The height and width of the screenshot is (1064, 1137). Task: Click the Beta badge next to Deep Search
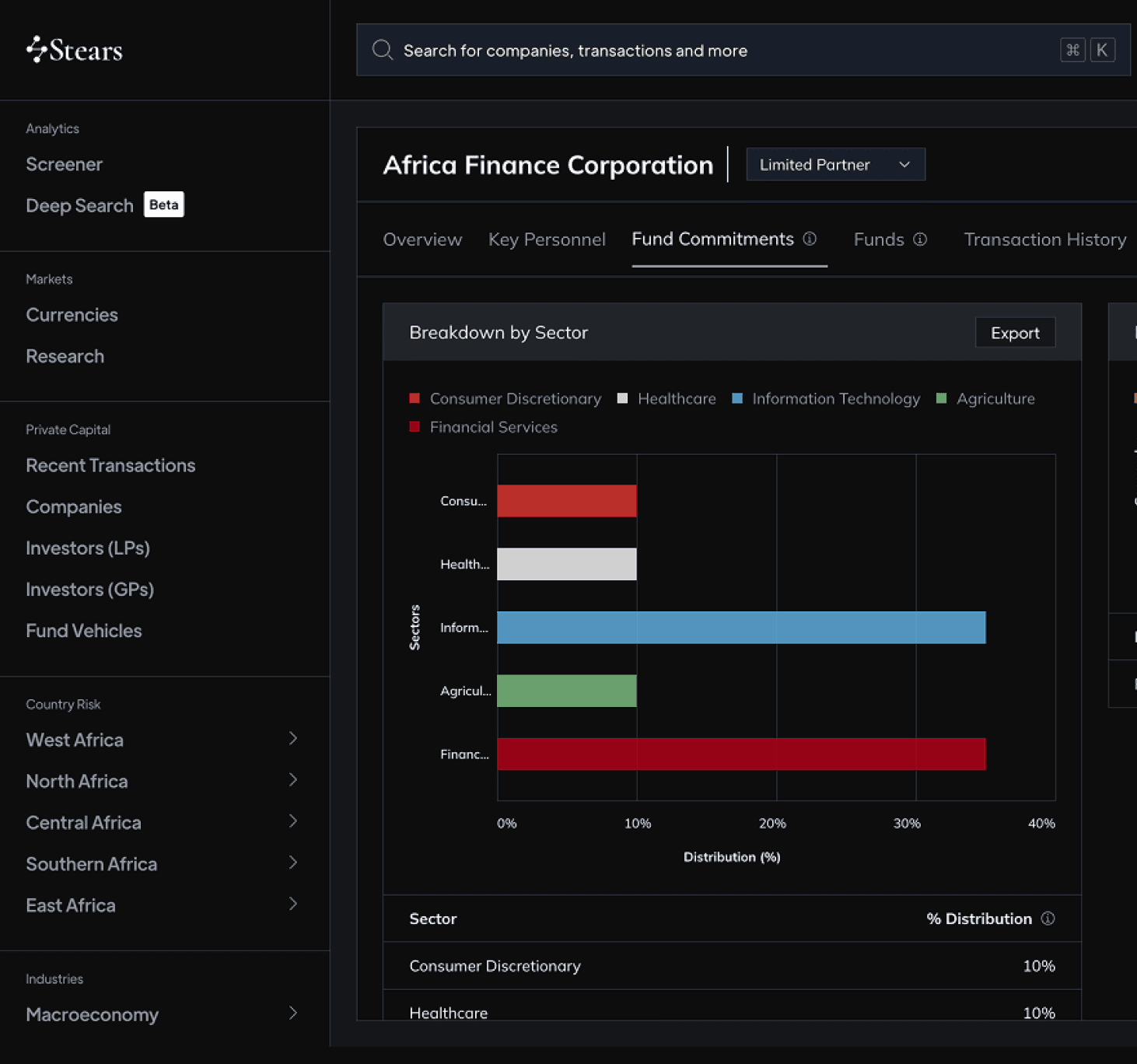pos(163,205)
